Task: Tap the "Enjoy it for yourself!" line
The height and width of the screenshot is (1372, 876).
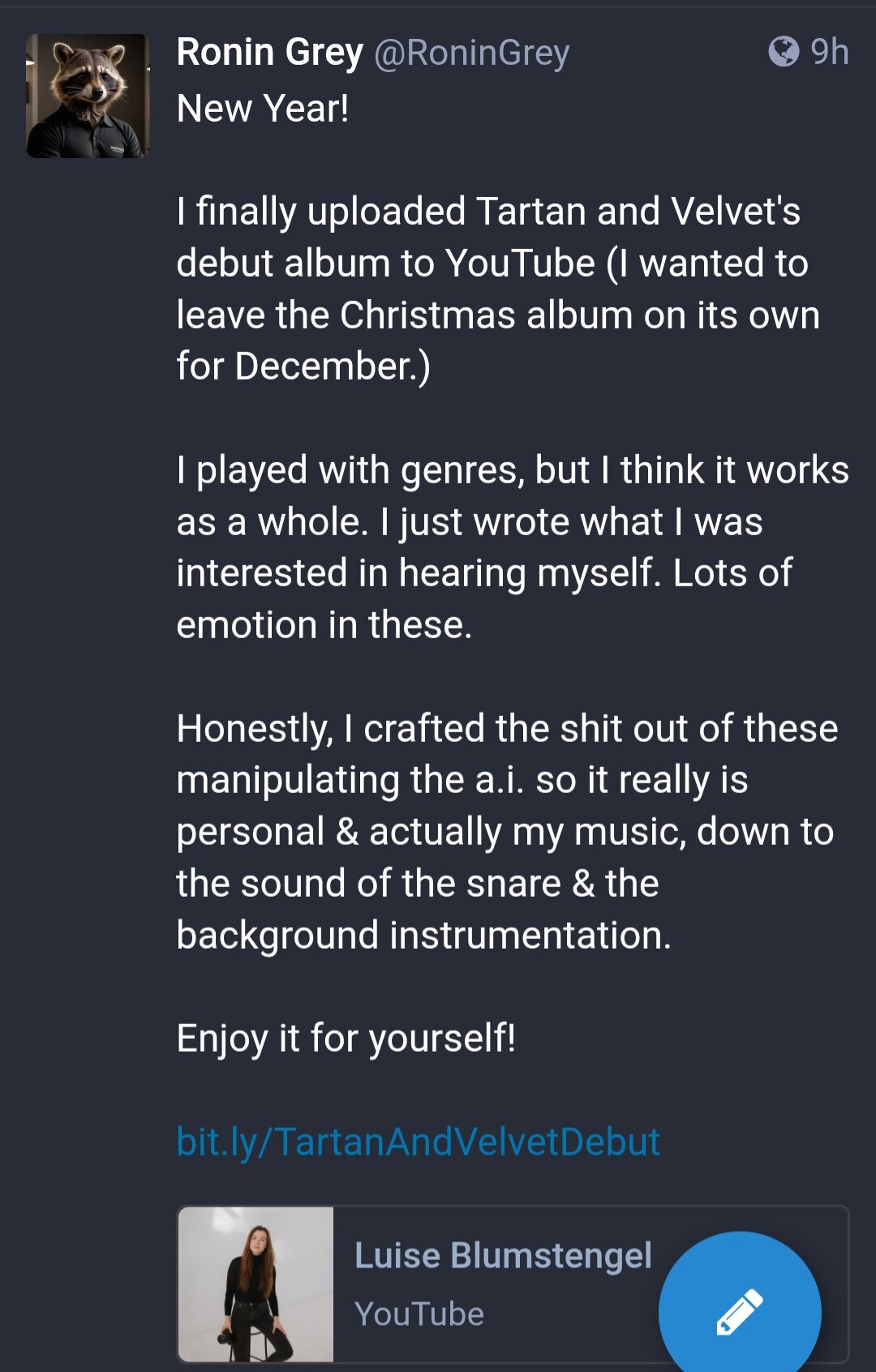Action: [x=346, y=1038]
